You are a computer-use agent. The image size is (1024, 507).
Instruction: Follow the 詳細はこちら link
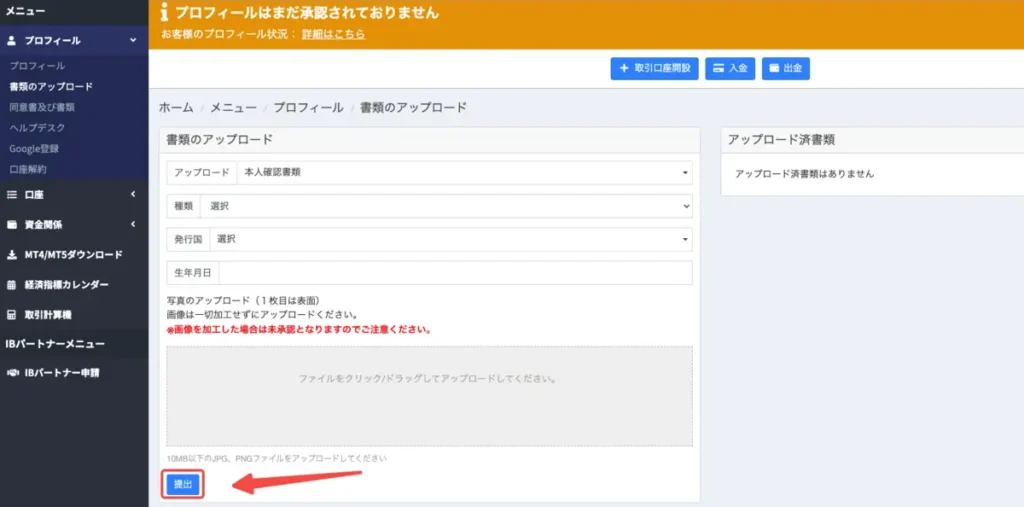click(334, 34)
